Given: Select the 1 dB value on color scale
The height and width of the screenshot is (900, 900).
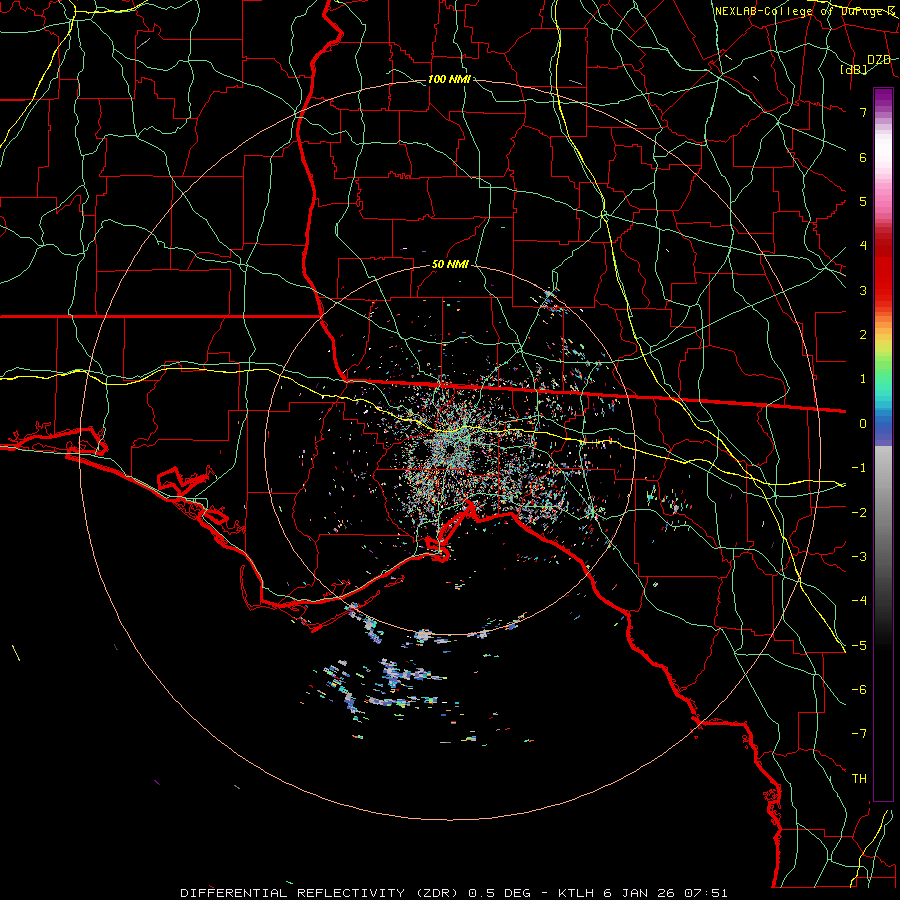Looking at the screenshot, I should pos(863,379).
